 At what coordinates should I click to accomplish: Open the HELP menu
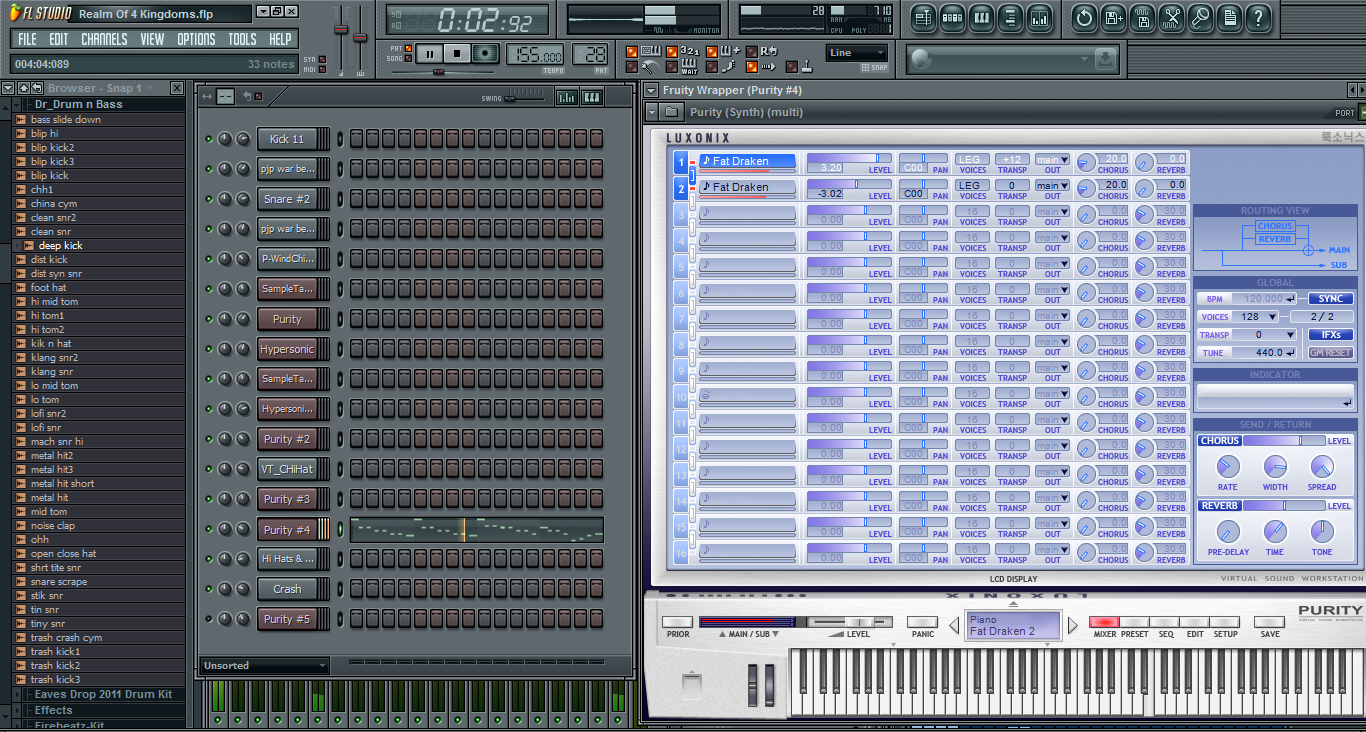[281, 39]
